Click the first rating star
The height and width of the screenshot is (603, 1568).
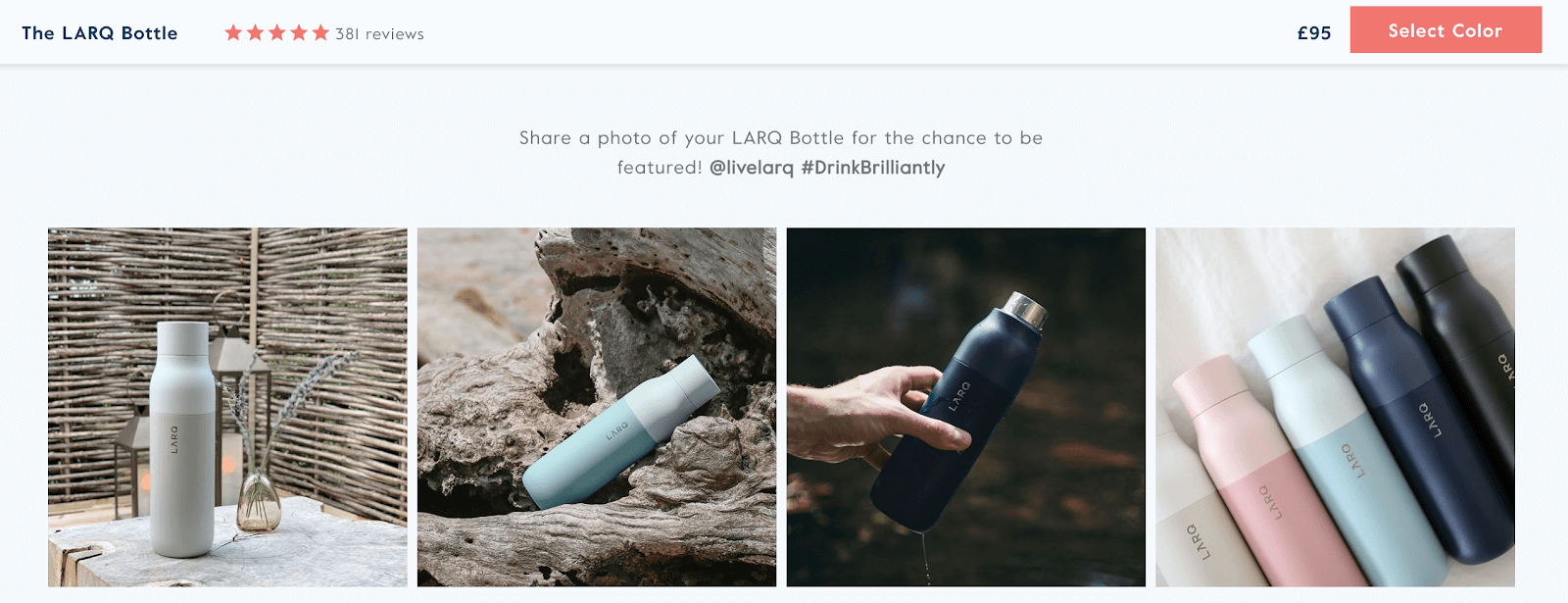233,33
